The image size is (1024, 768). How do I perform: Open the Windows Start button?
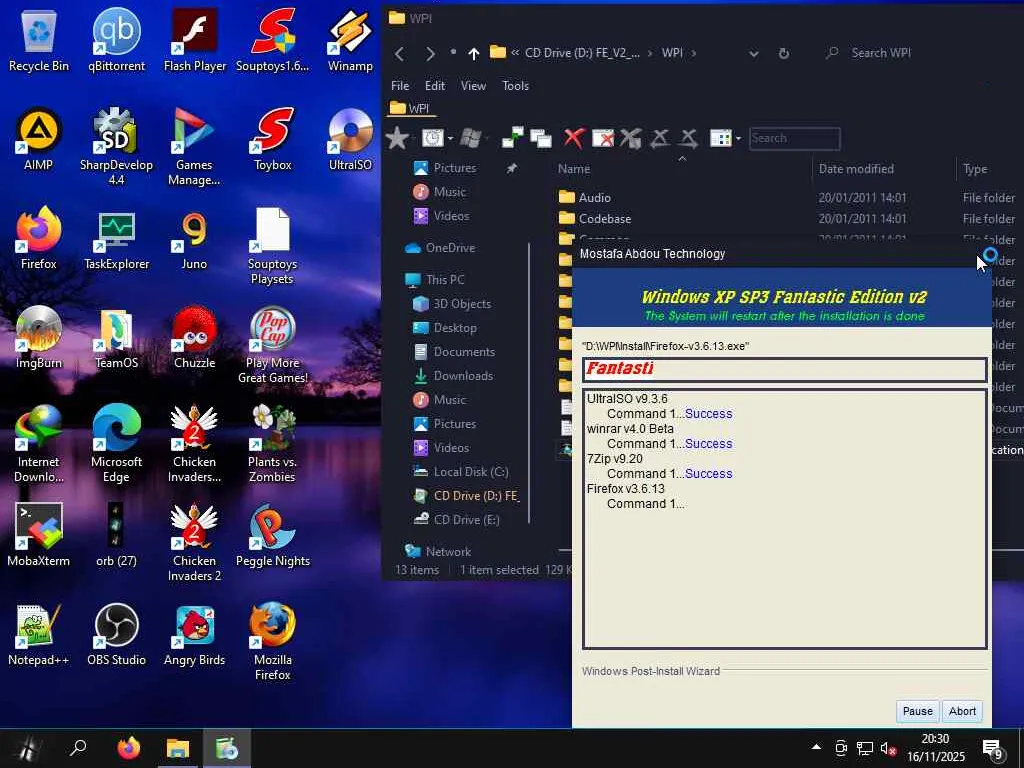(27, 748)
